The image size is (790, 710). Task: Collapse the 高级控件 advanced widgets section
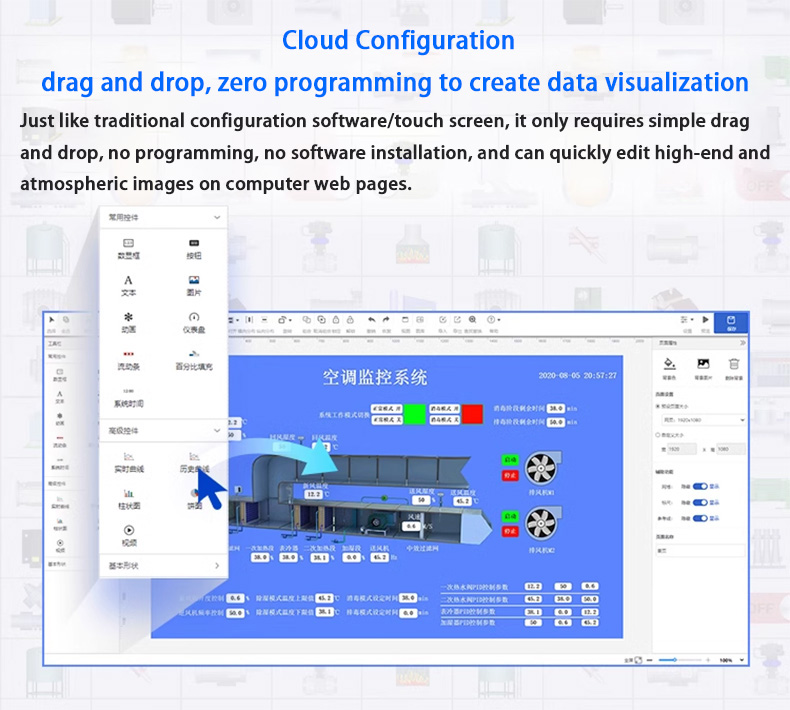[x=217, y=431]
